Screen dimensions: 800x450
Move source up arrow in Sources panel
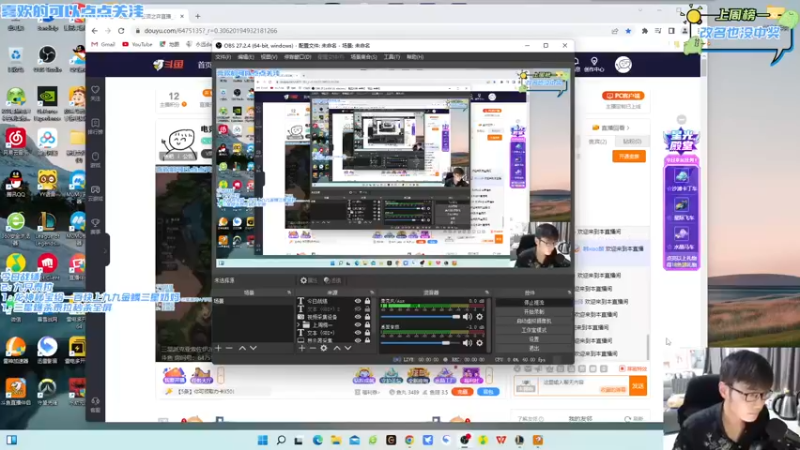tap(337, 348)
